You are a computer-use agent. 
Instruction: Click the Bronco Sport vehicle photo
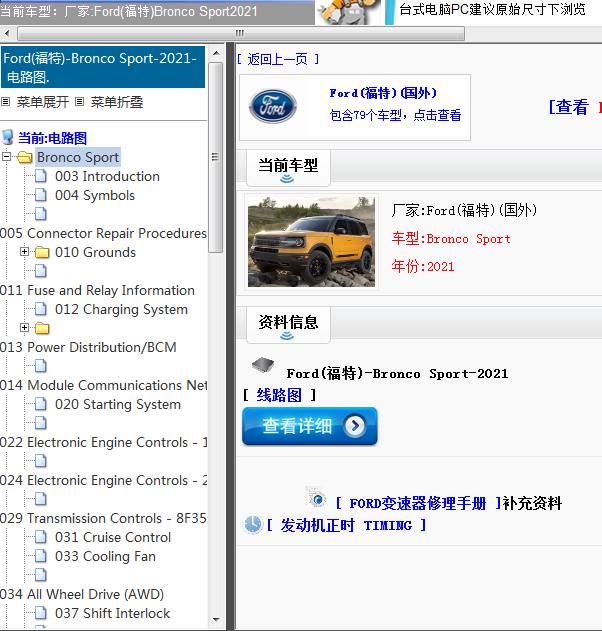click(311, 241)
